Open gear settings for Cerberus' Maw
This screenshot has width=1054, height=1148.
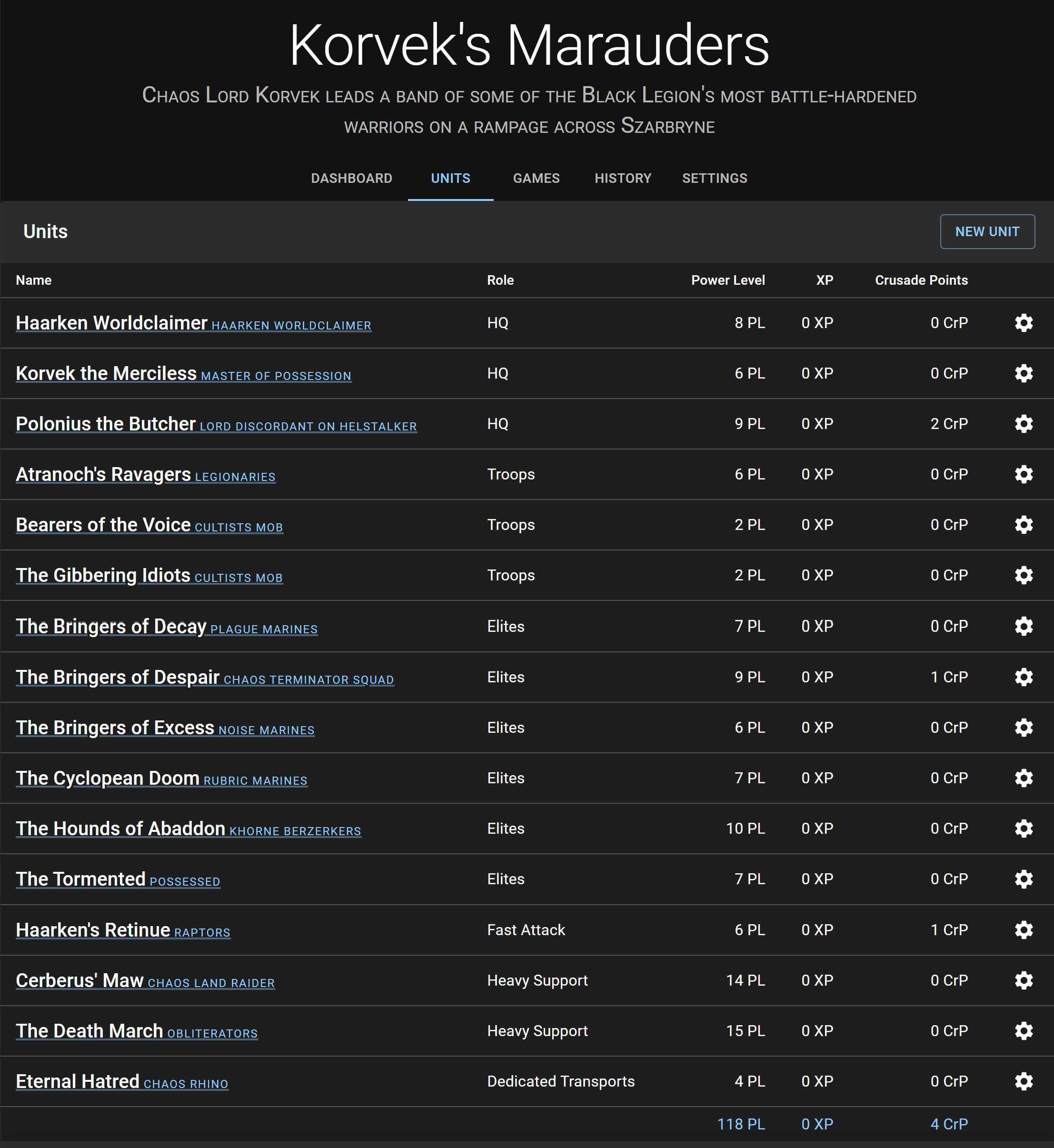click(1024, 980)
